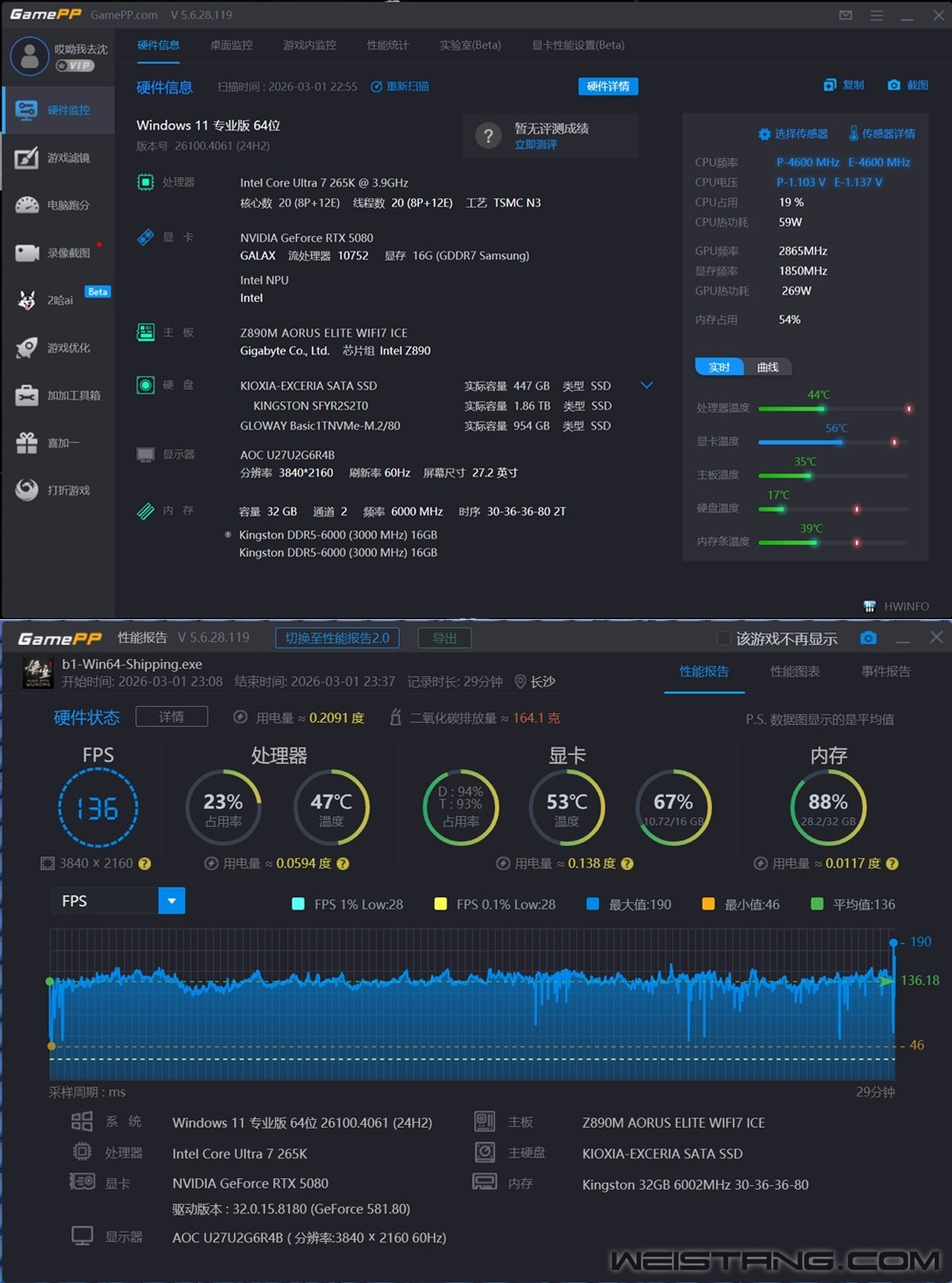Open the 电脑跑分 sidebar item
The width and height of the screenshot is (952, 1283).
[57, 205]
